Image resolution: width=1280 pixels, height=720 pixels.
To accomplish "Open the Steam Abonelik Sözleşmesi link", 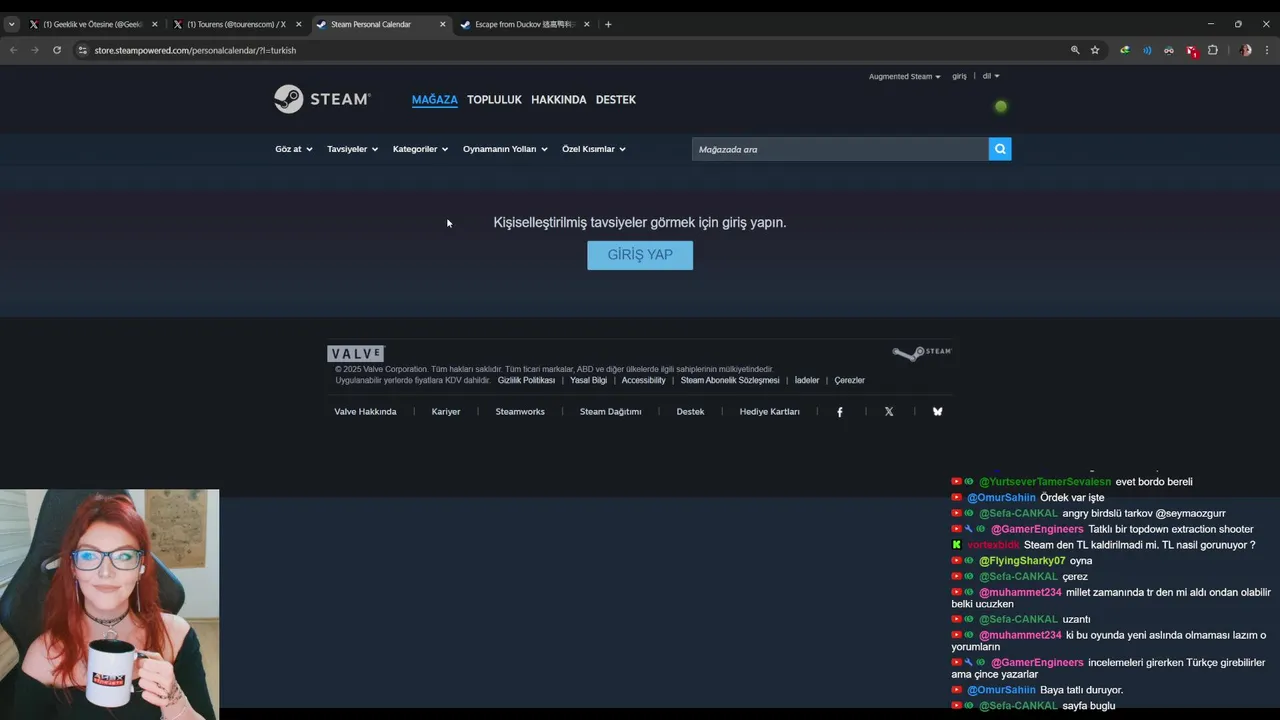I will pyautogui.click(x=730, y=380).
